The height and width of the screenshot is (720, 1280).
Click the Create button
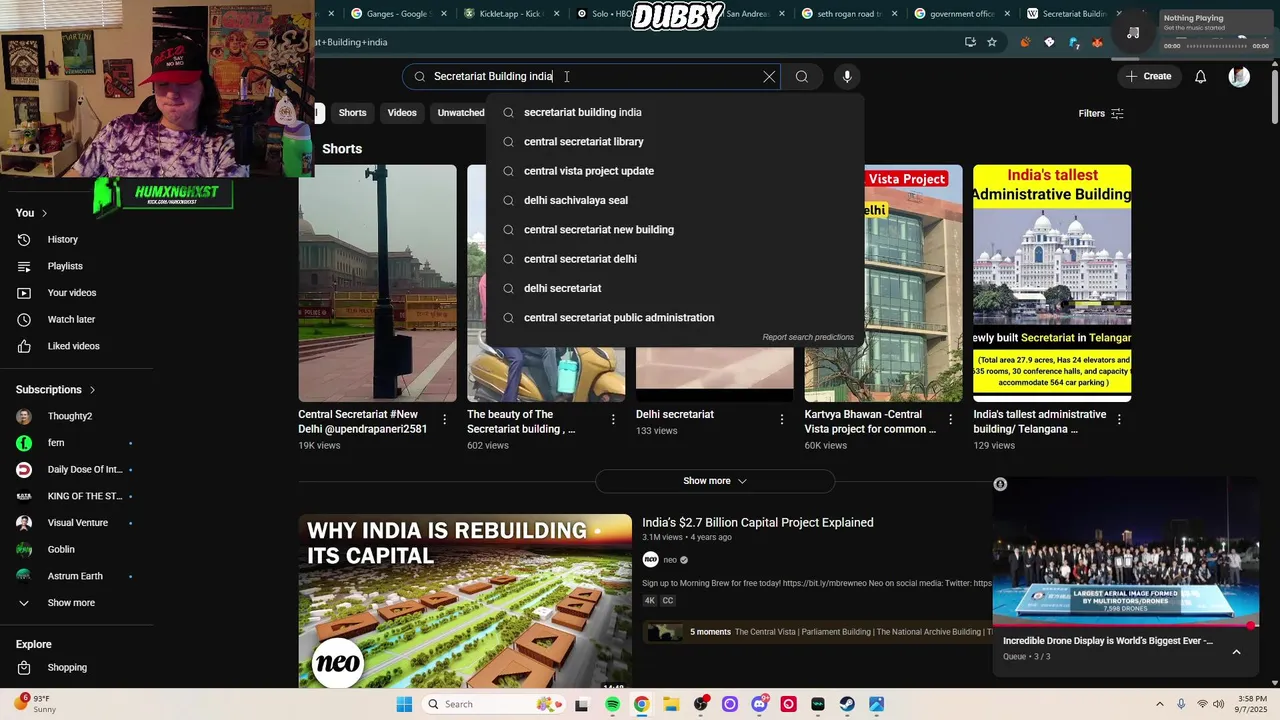click(x=1147, y=76)
